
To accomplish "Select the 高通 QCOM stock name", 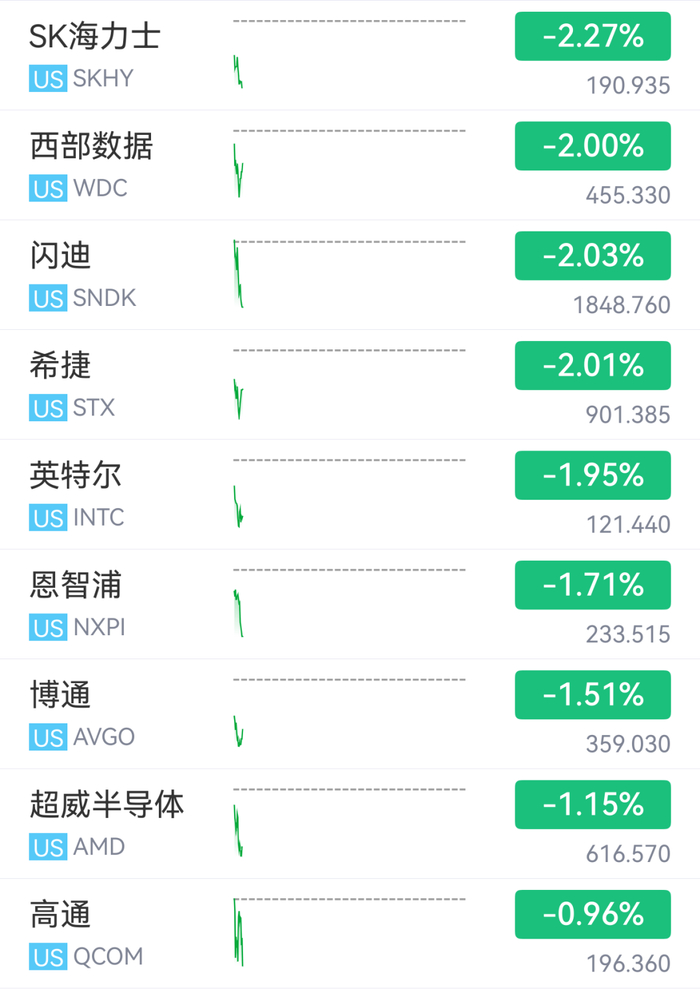I will (x=61, y=914).
